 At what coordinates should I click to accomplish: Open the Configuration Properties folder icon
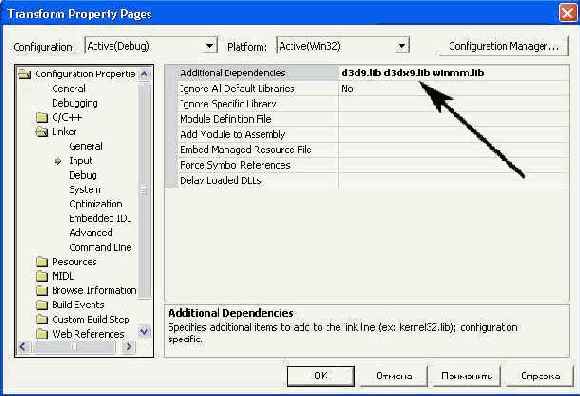coord(25,74)
